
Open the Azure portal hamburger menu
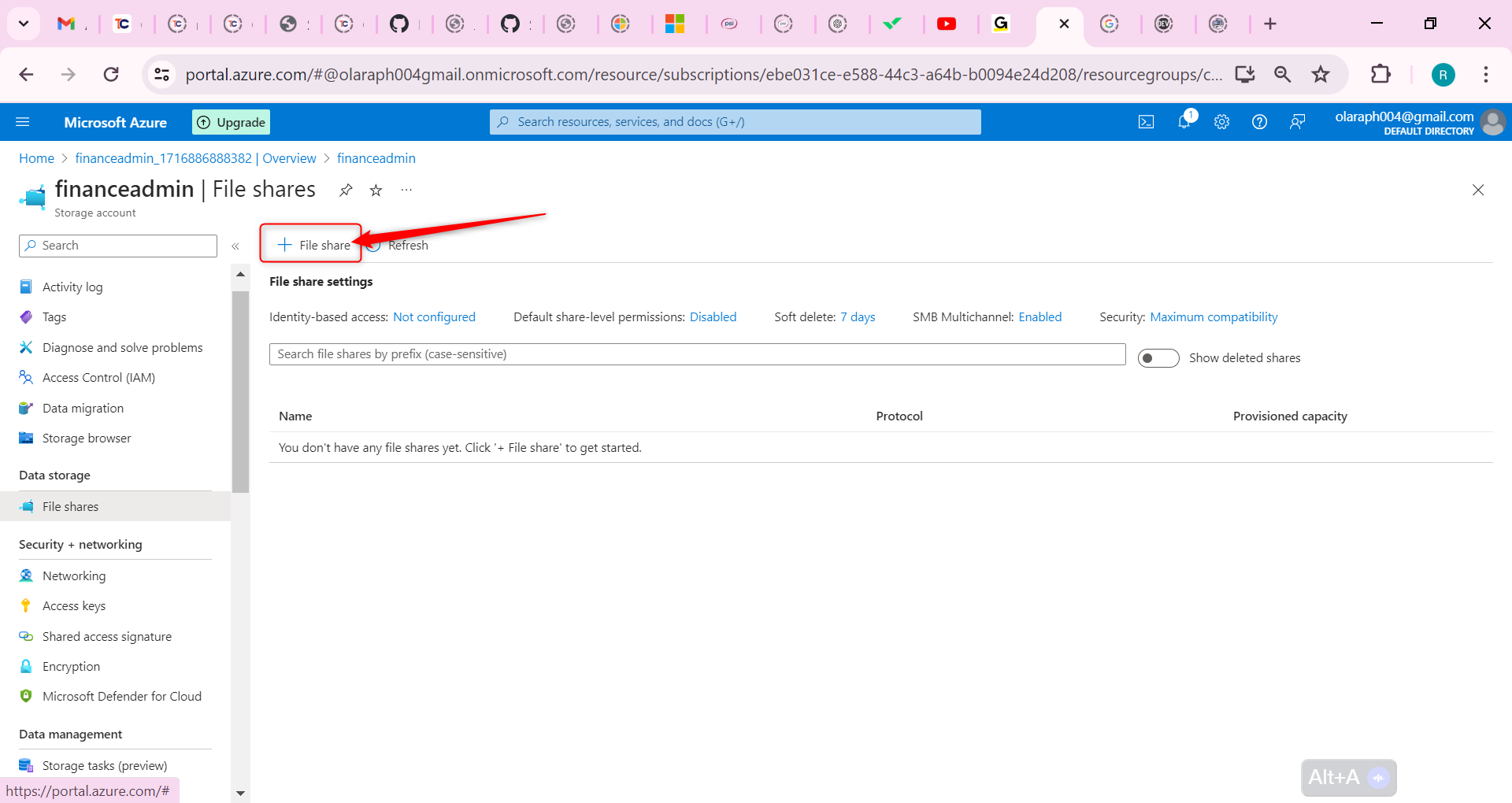click(x=23, y=121)
